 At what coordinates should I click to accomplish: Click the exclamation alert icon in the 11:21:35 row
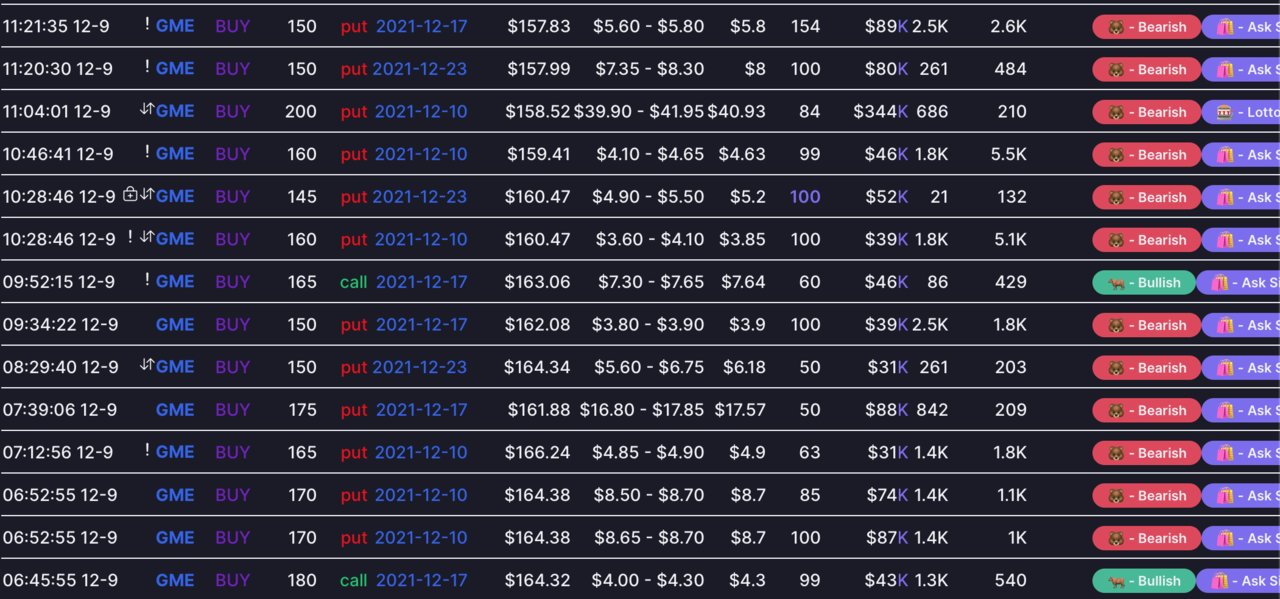(147, 25)
